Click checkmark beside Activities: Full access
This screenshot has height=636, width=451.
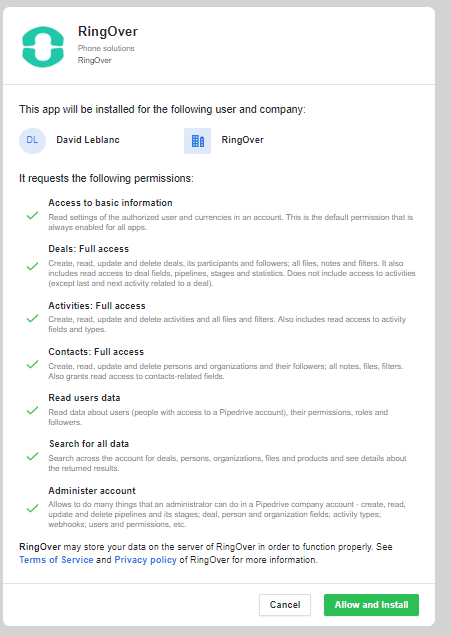32,318
